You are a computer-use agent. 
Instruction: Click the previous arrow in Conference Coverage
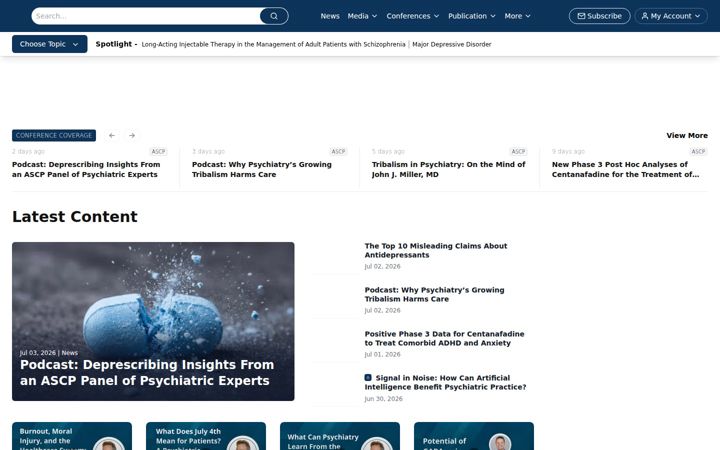click(112, 135)
